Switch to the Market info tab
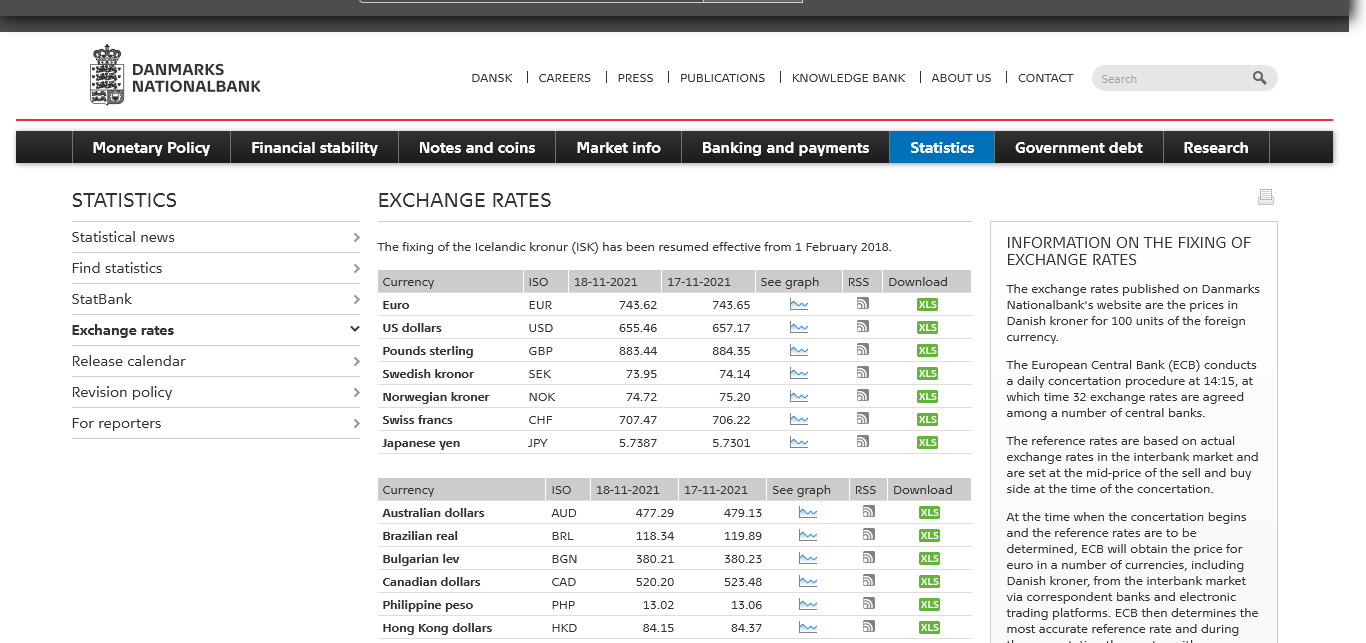 [x=618, y=148]
